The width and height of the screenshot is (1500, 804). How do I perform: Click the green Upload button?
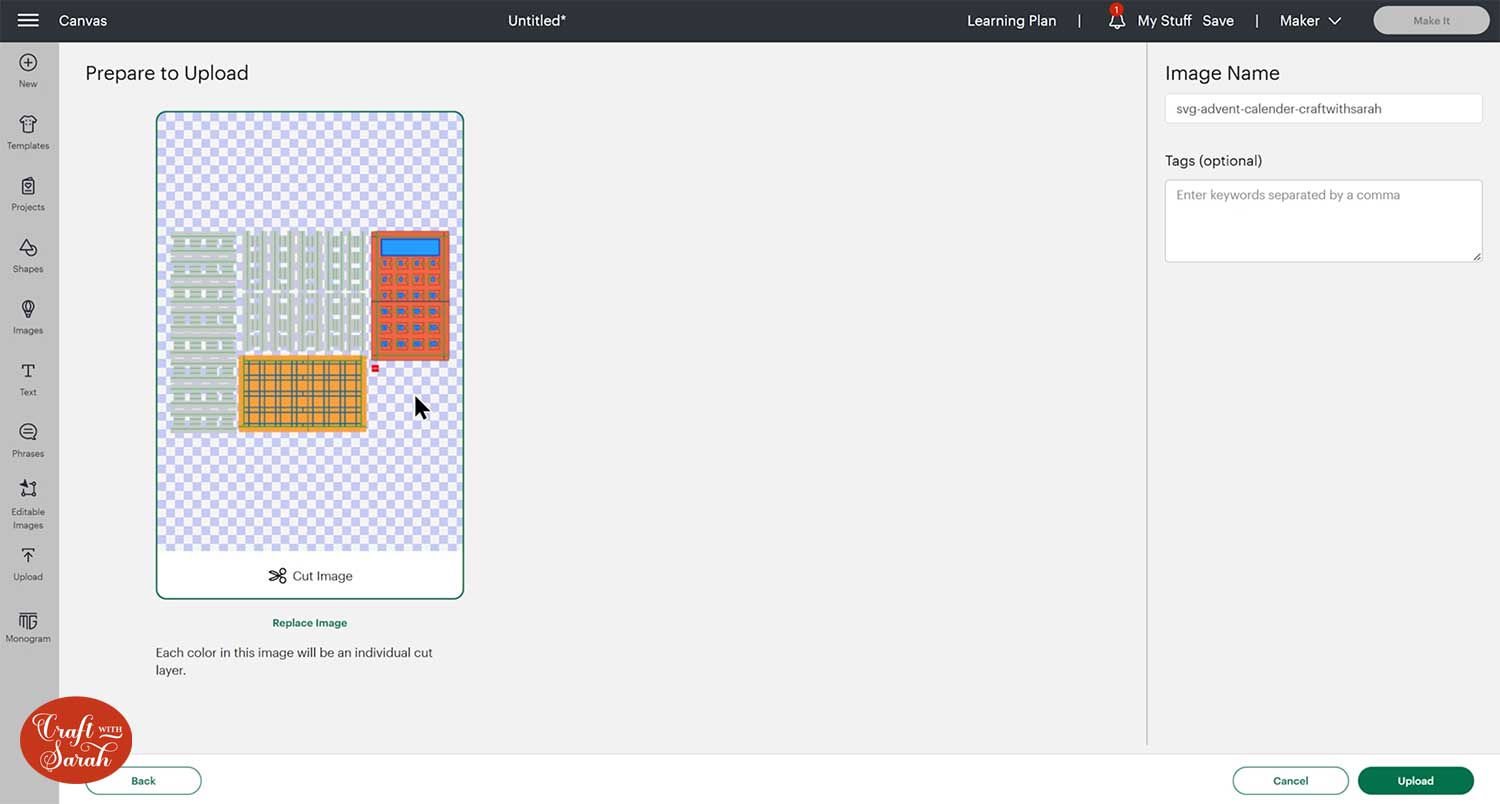[x=1415, y=781]
